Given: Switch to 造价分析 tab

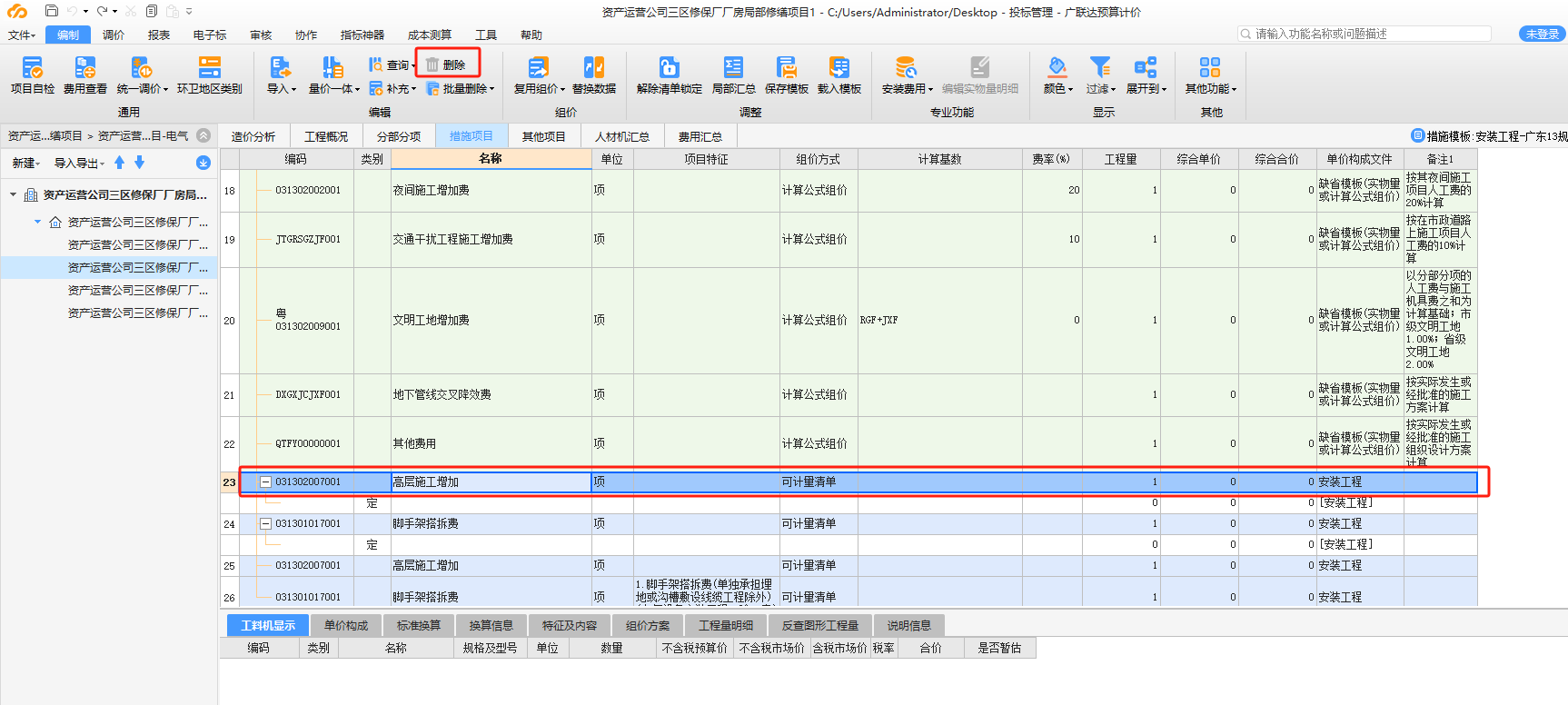Looking at the screenshot, I should [x=253, y=136].
